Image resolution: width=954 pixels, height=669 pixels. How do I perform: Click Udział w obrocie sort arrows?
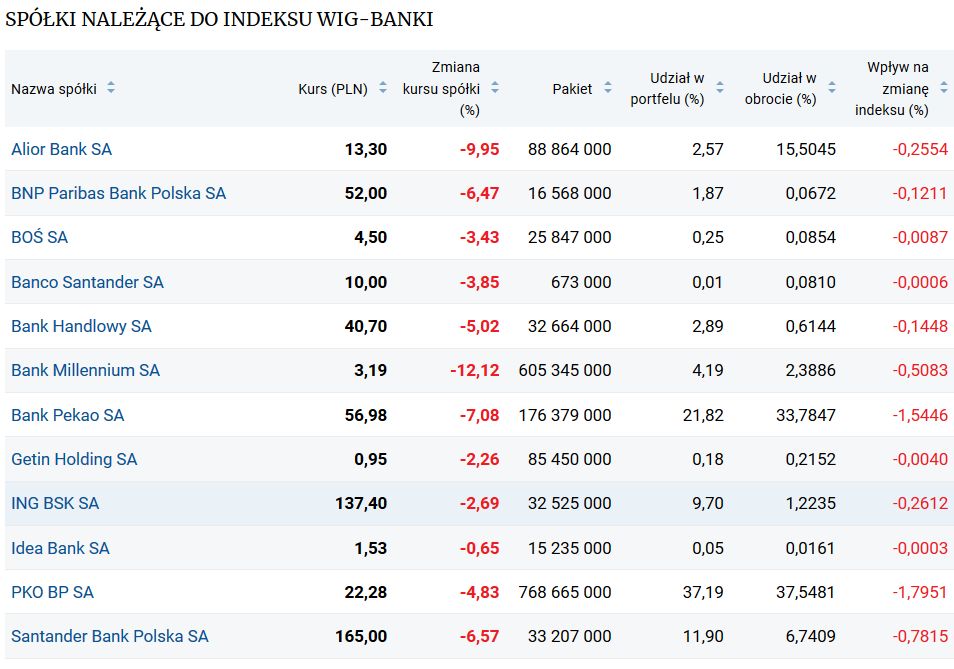(832, 88)
